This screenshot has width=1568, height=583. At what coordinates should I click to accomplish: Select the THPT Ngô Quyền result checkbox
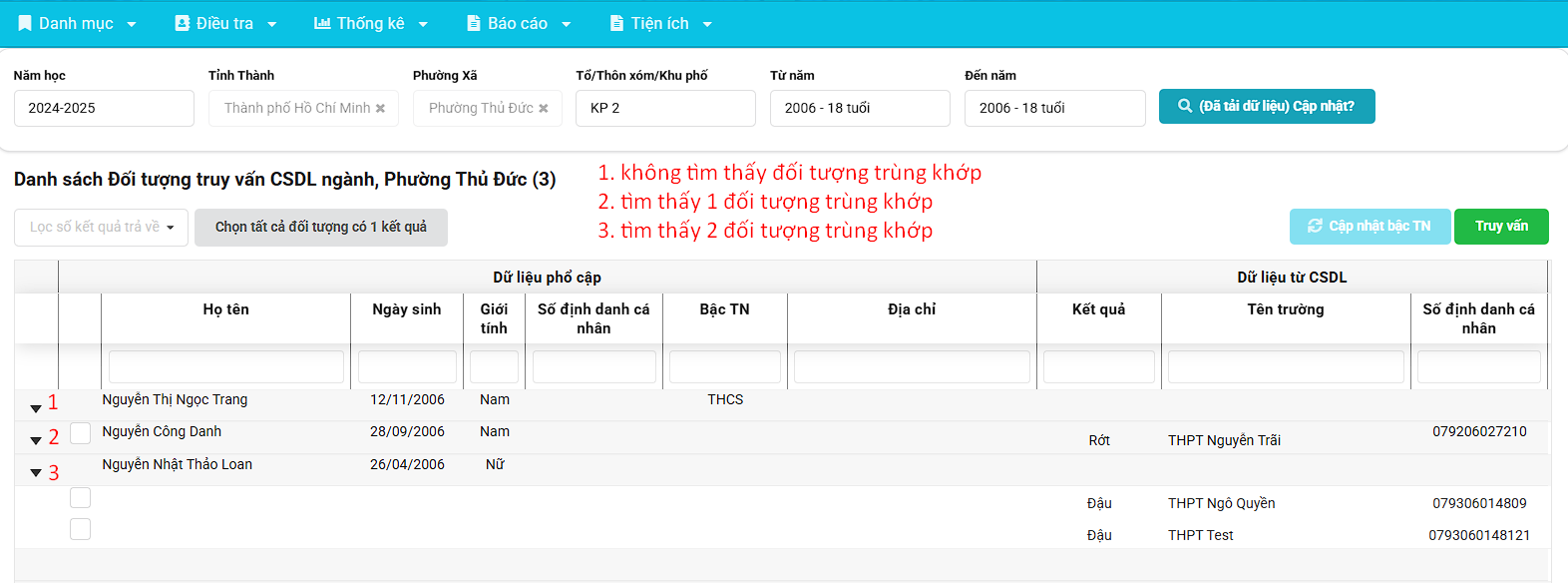81,497
